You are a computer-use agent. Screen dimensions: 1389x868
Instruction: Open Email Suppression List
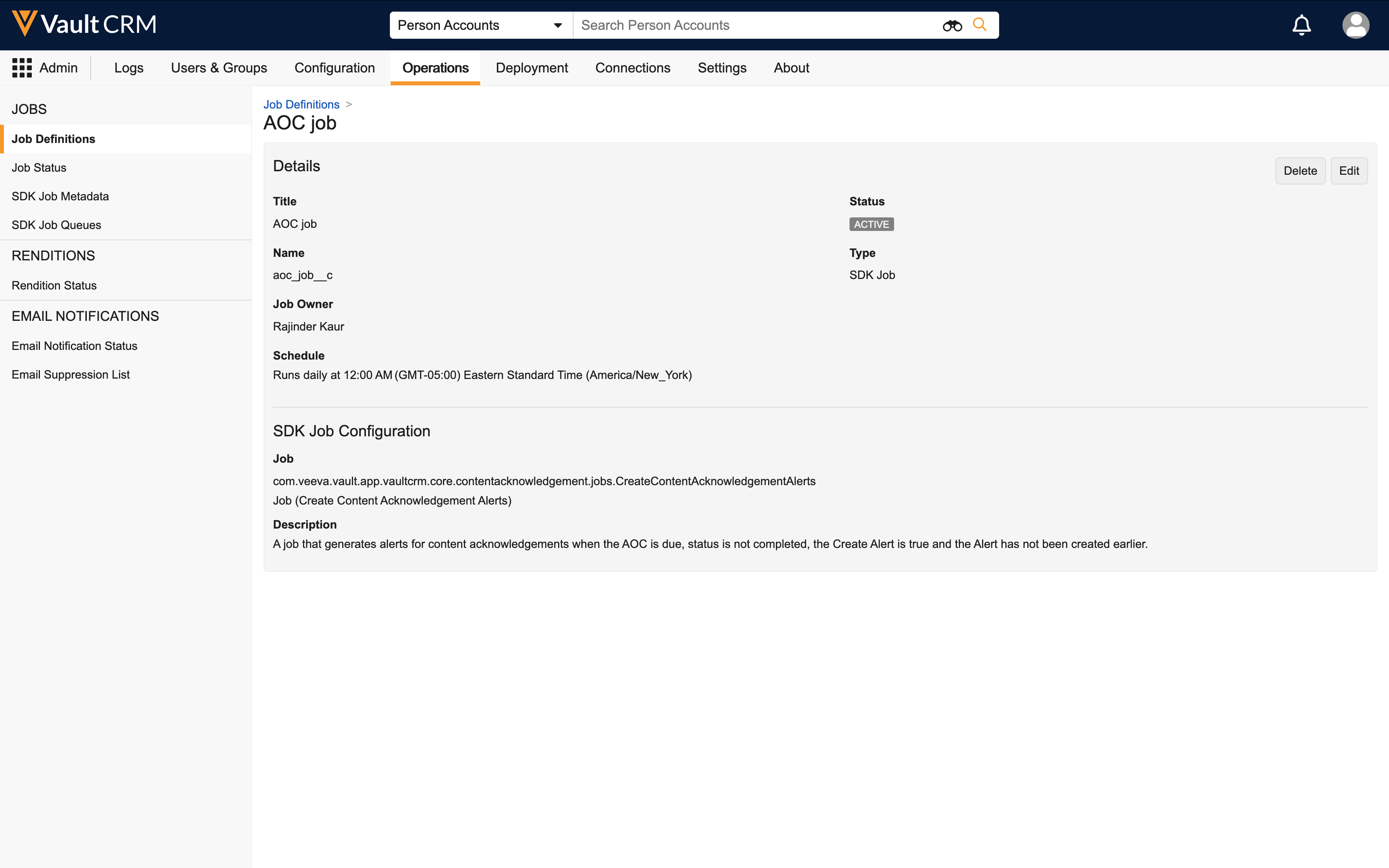[x=71, y=374]
